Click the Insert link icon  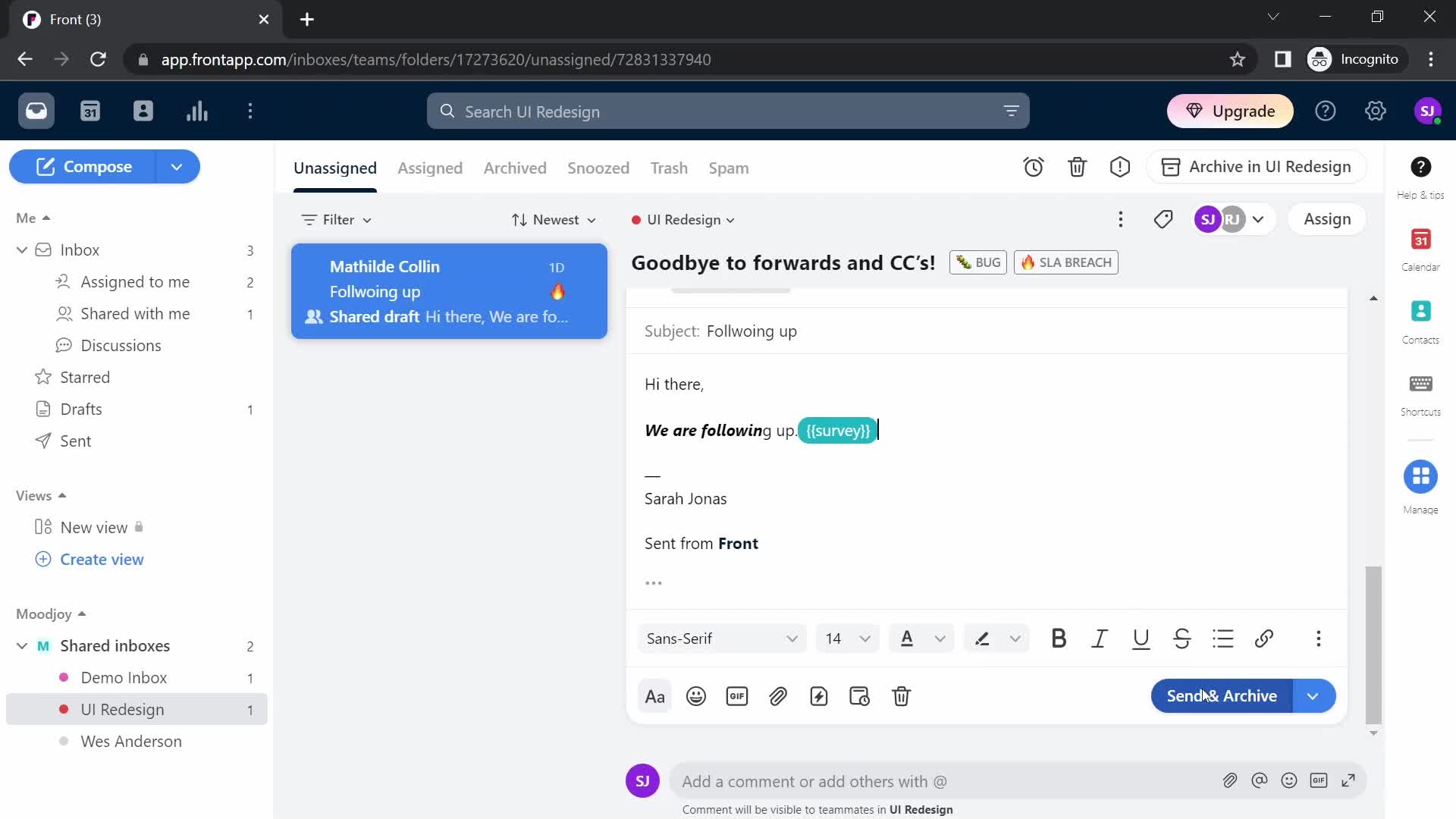click(x=1263, y=638)
